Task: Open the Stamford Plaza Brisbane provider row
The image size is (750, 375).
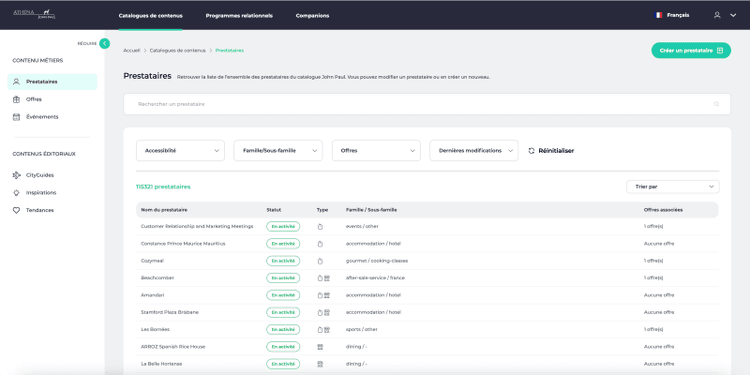Action: point(427,312)
